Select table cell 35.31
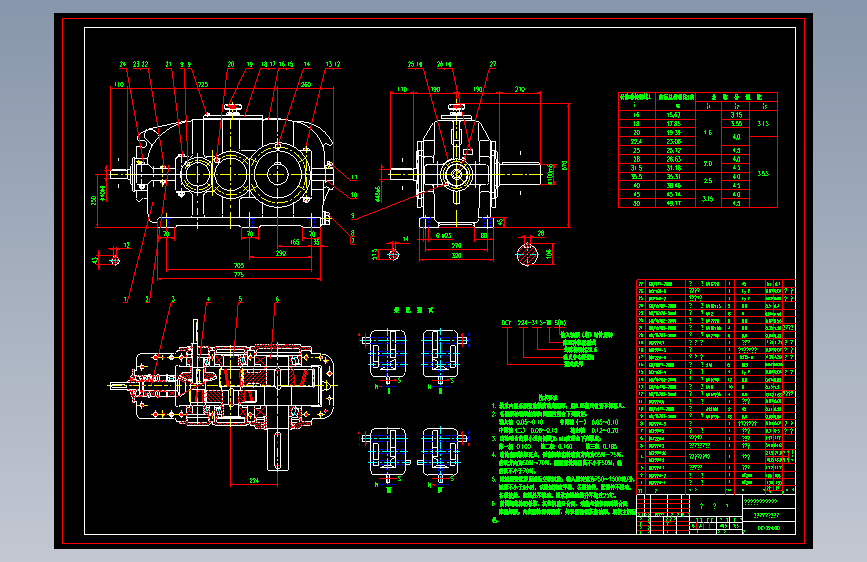 pos(673,177)
